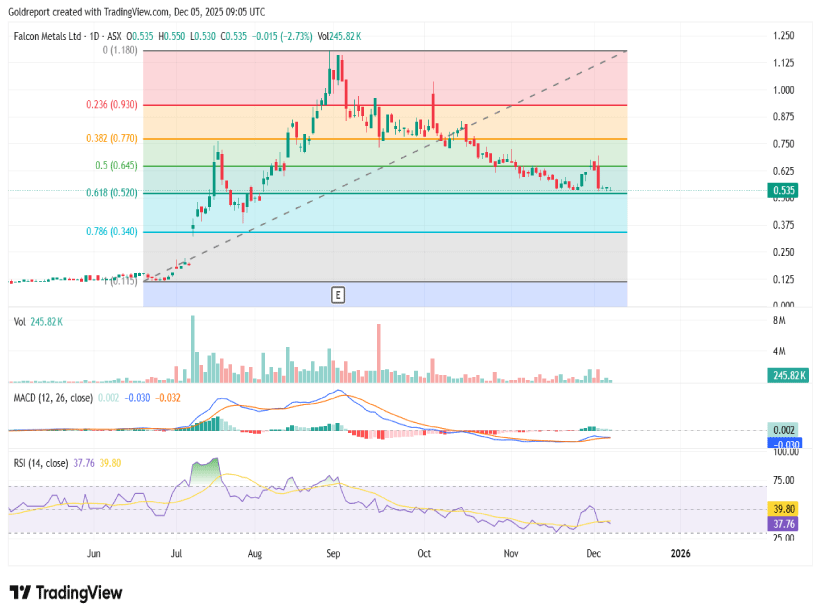Click the yellow 39.80 RSI value tag
The image size is (817, 607).
[x=784, y=508]
